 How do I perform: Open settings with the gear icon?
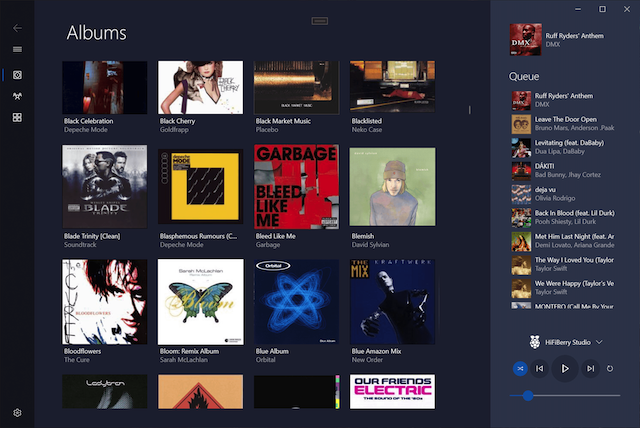17,413
